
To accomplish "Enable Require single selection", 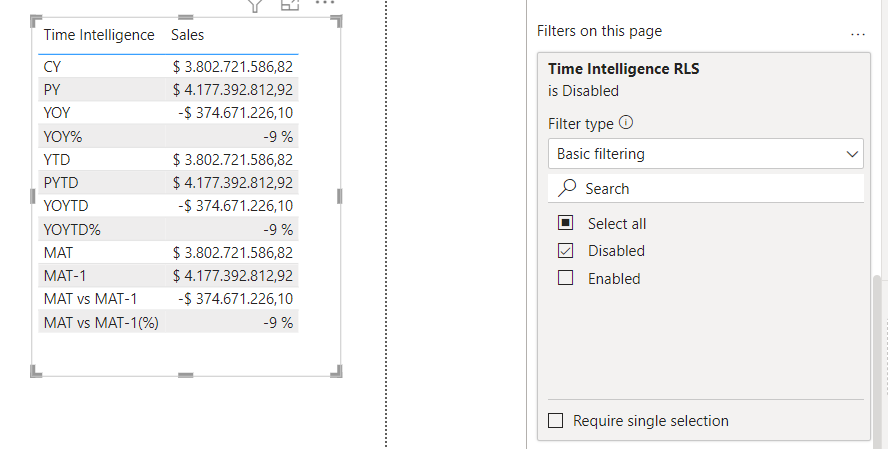I will [556, 421].
